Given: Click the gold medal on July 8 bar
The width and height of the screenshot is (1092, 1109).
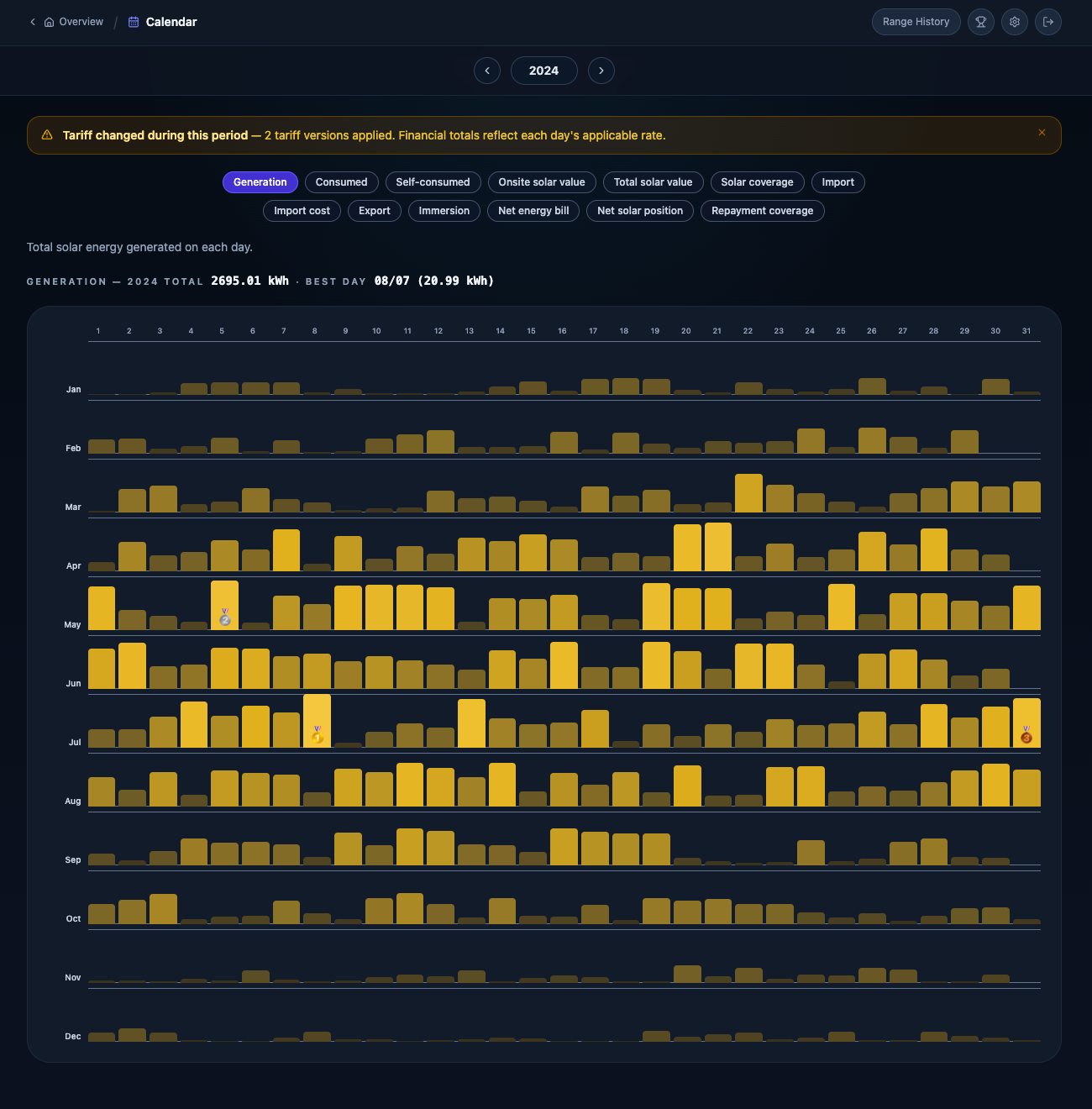Looking at the screenshot, I should [318, 735].
